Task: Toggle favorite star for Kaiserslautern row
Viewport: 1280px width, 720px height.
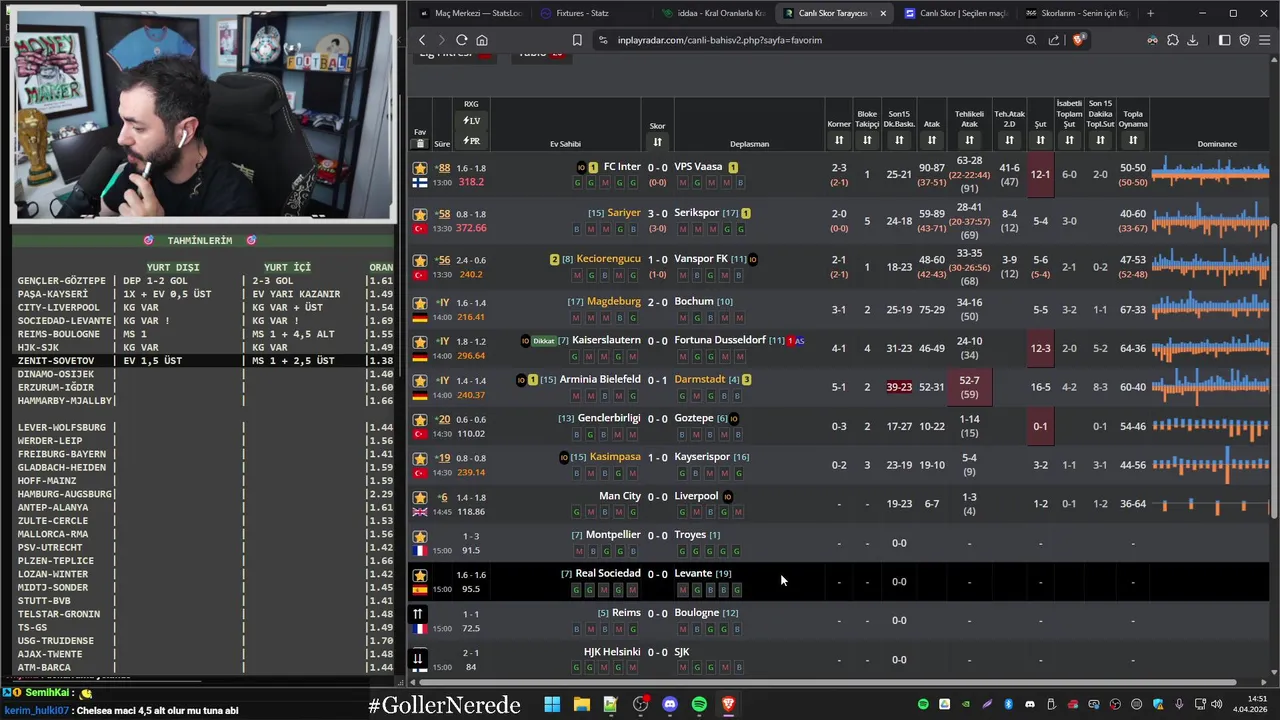Action: (420, 341)
